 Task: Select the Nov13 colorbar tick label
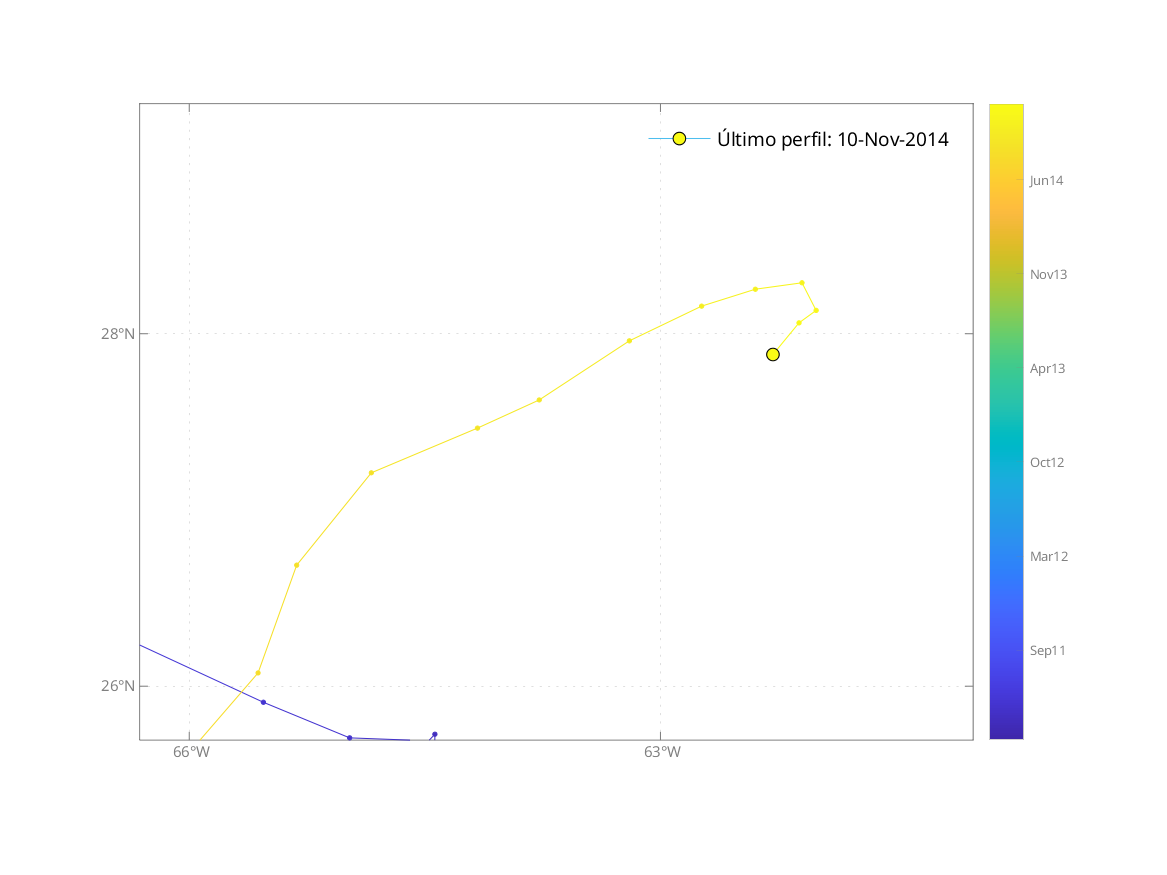(x=1048, y=274)
